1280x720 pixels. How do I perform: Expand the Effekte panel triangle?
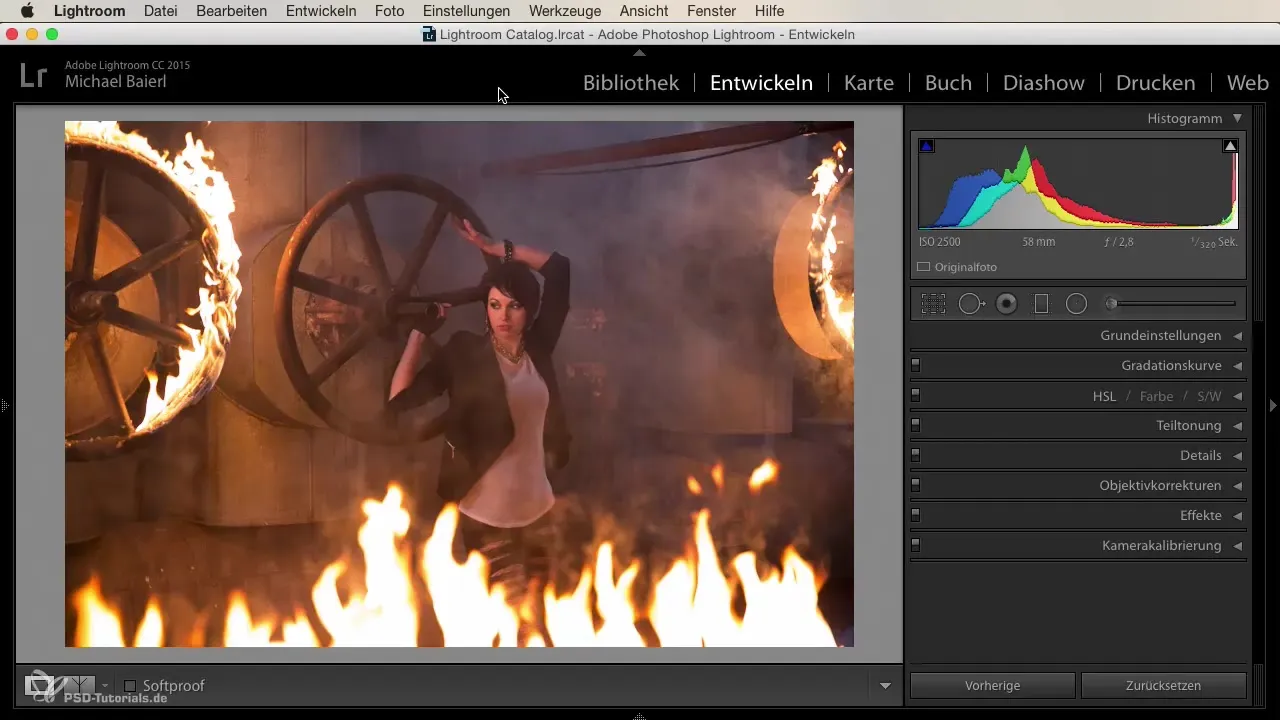pyautogui.click(x=1238, y=516)
